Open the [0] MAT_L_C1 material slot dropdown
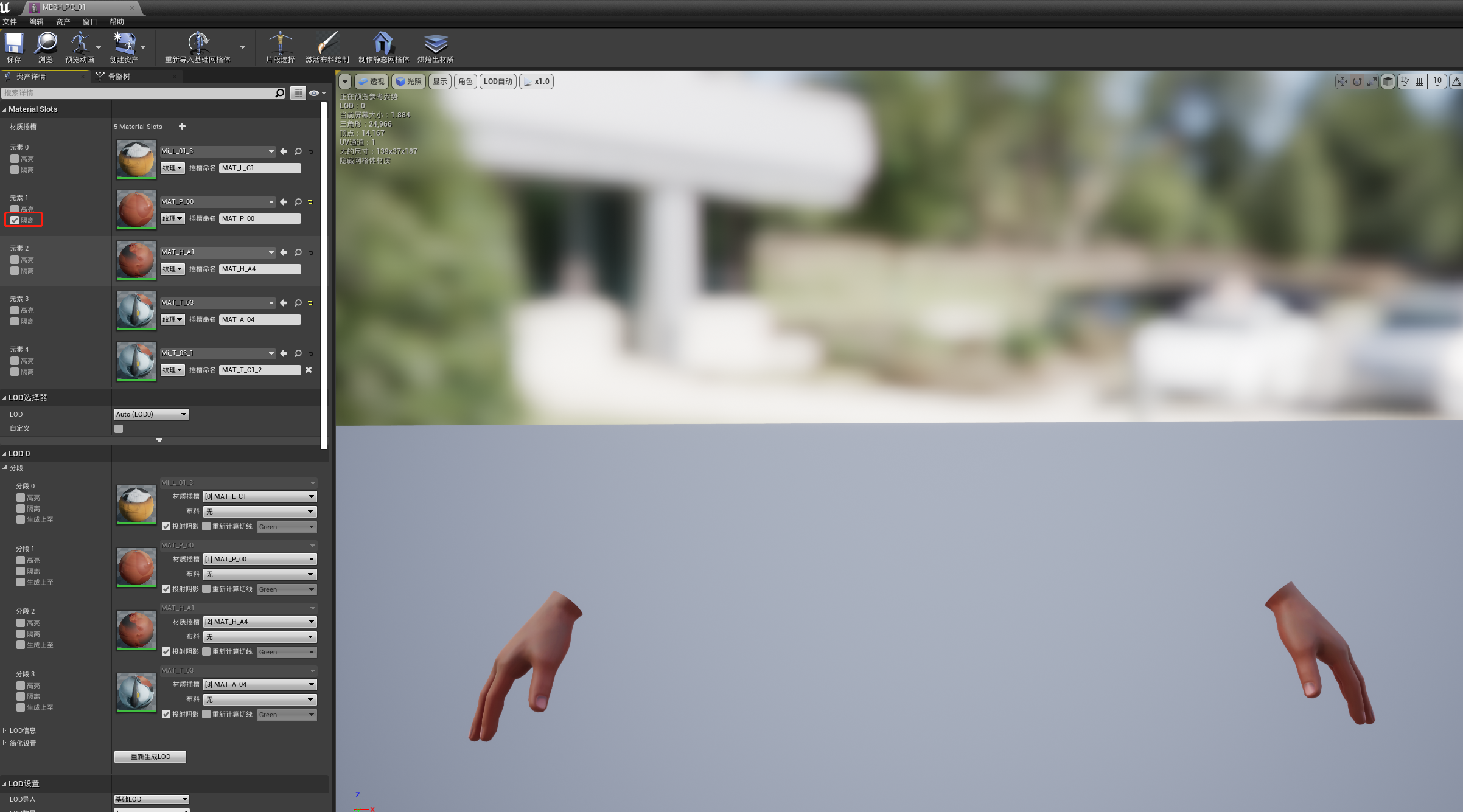This screenshot has width=1463, height=812. click(x=260, y=496)
